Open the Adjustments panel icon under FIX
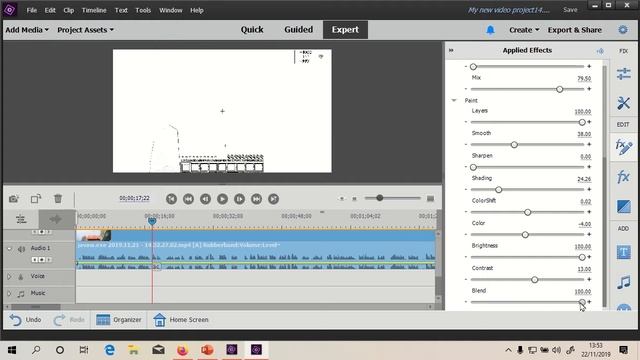640x360 pixels. click(624, 73)
